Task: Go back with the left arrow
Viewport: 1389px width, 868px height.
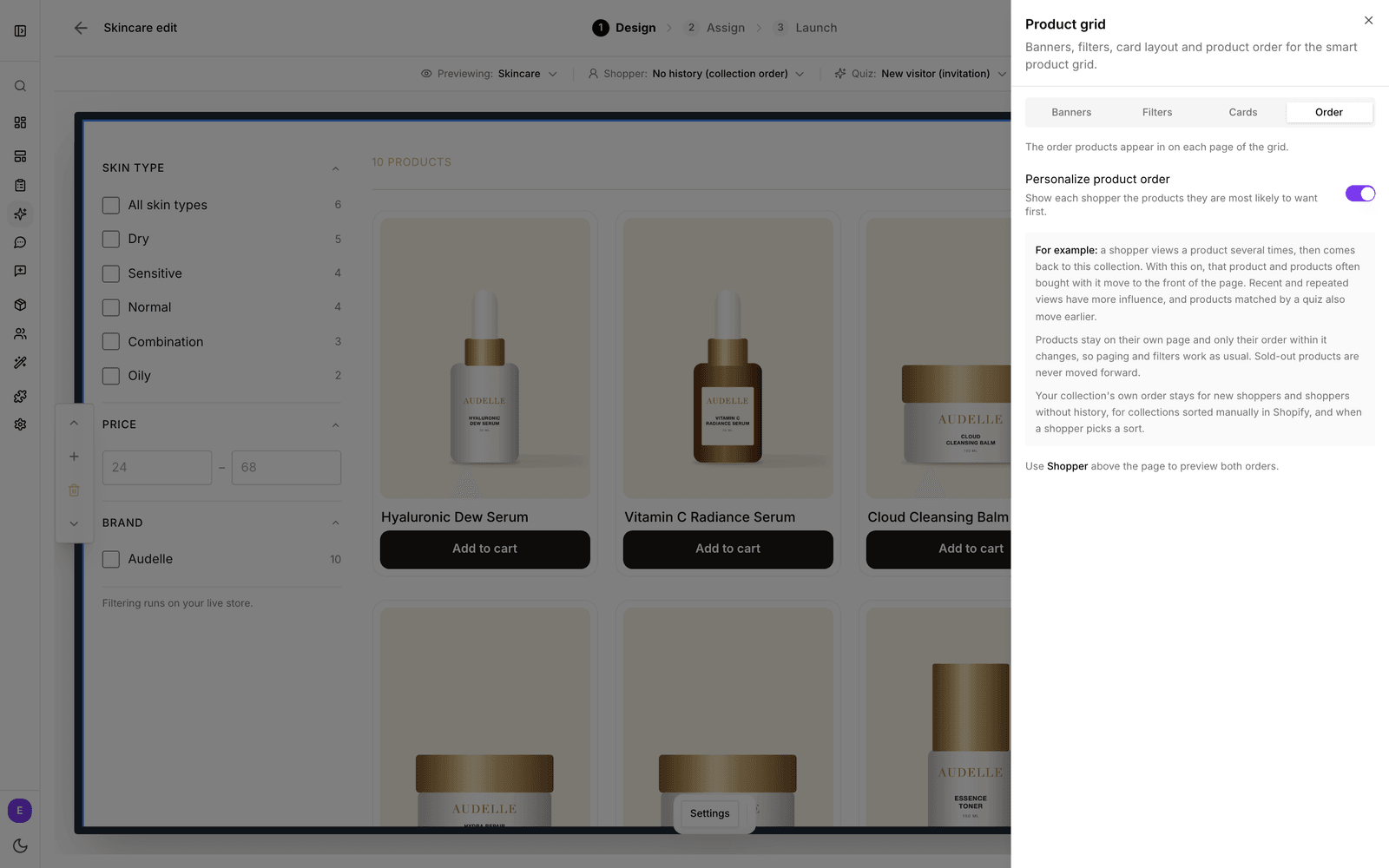Action: (x=81, y=28)
